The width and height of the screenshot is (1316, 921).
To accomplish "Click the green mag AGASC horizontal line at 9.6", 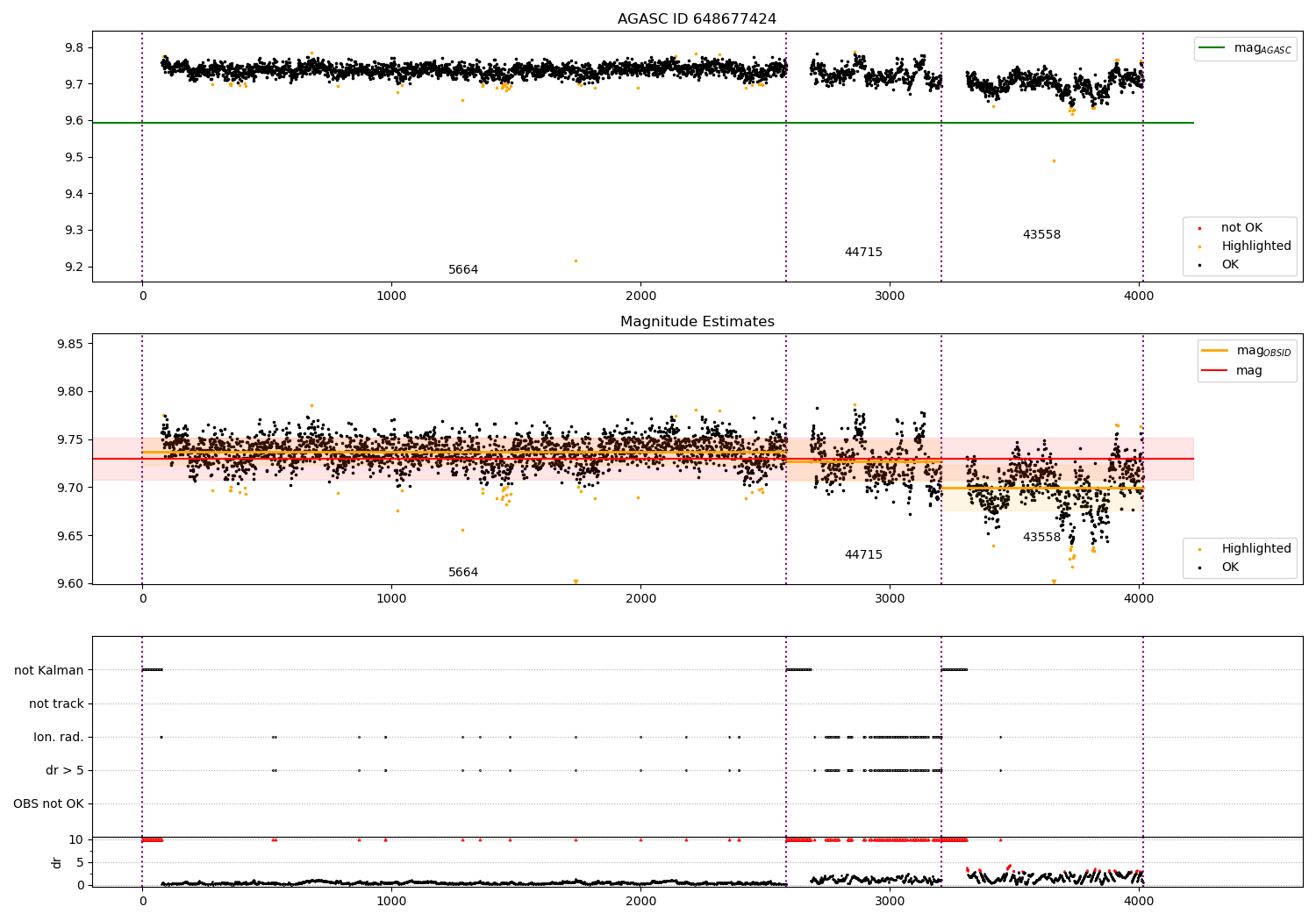I will pos(642,123).
